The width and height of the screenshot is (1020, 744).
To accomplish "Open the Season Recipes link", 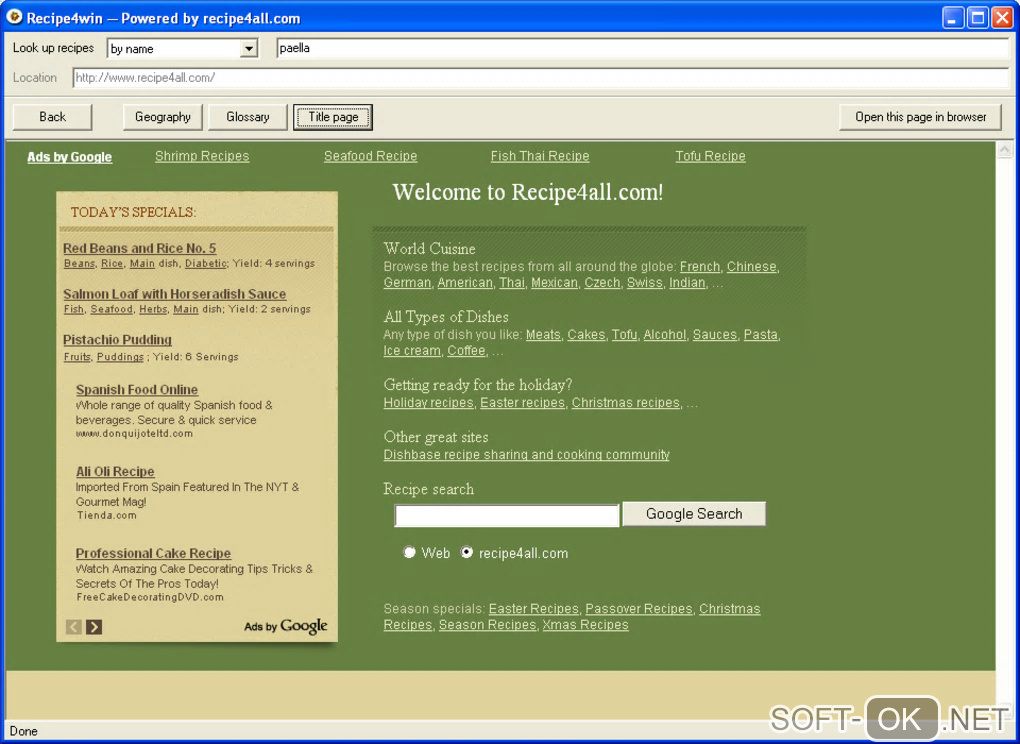I will click(x=487, y=626).
